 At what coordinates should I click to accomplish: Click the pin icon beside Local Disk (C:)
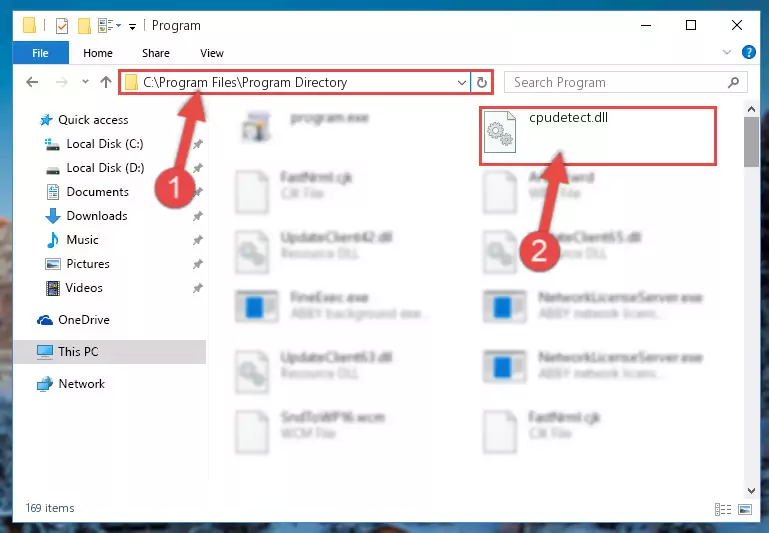point(198,144)
